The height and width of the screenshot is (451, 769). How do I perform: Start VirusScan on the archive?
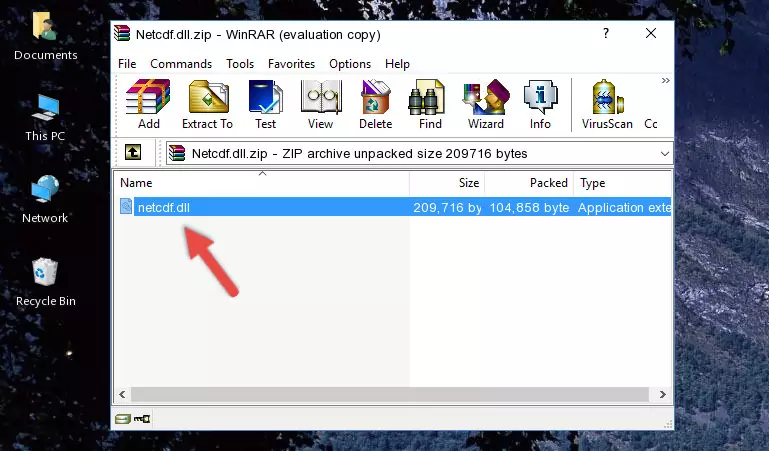tap(607, 104)
